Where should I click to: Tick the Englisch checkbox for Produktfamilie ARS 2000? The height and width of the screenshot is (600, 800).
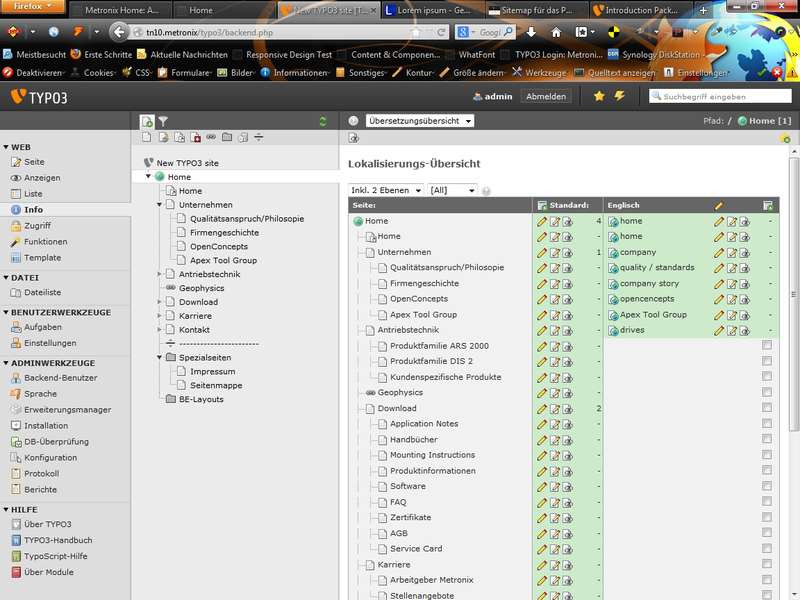pyautogui.click(x=767, y=346)
